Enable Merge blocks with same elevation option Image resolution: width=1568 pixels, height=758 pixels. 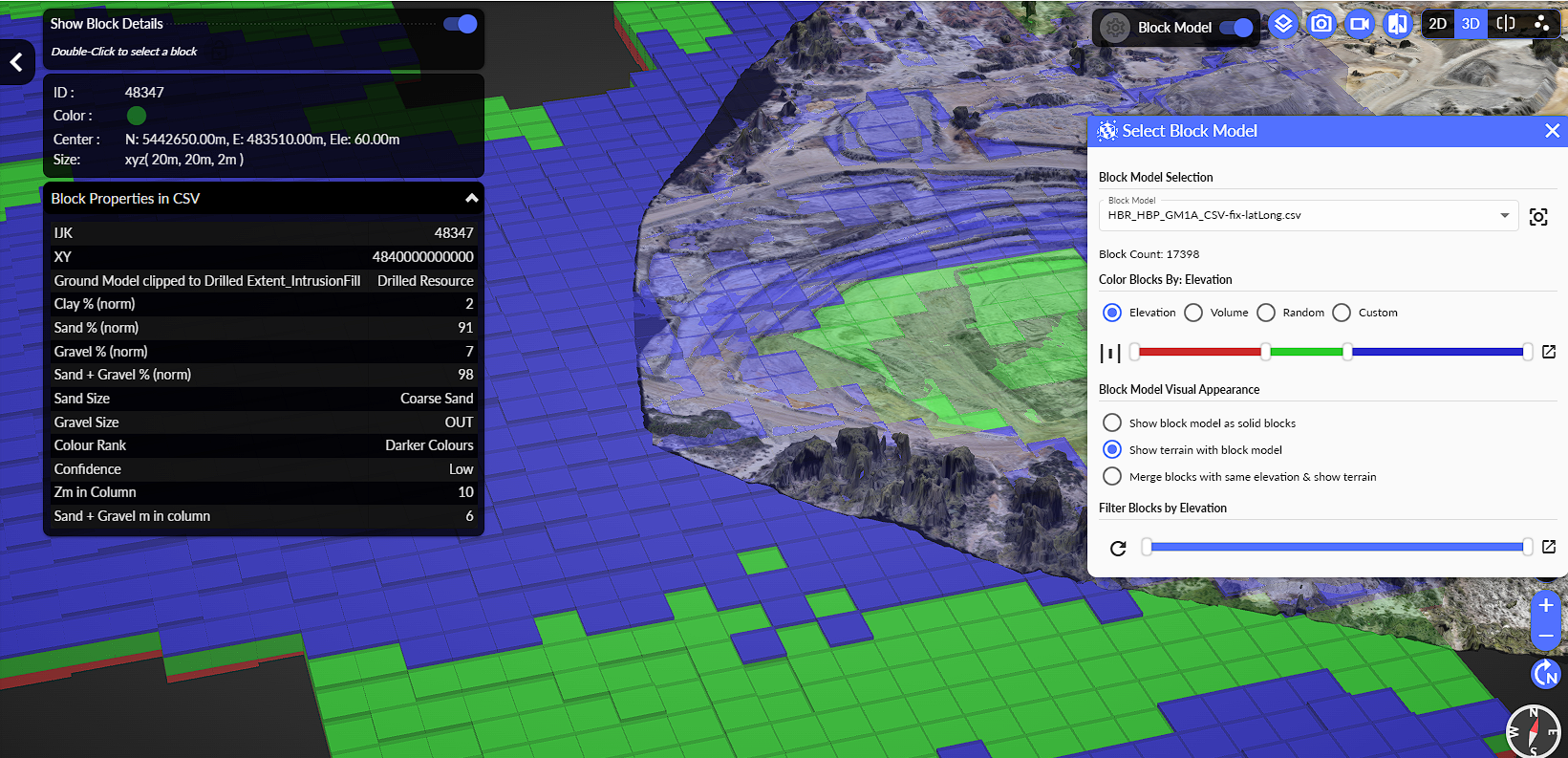[1112, 476]
